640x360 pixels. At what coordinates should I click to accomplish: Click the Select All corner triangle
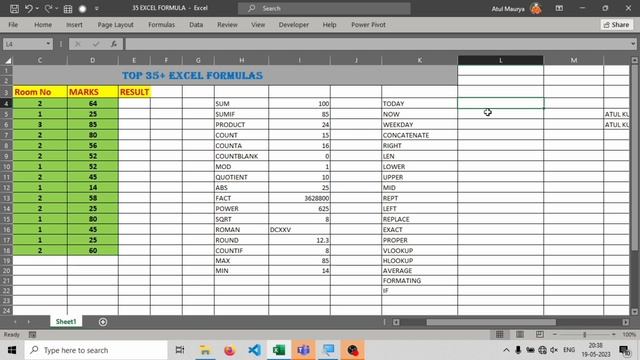[8, 60]
